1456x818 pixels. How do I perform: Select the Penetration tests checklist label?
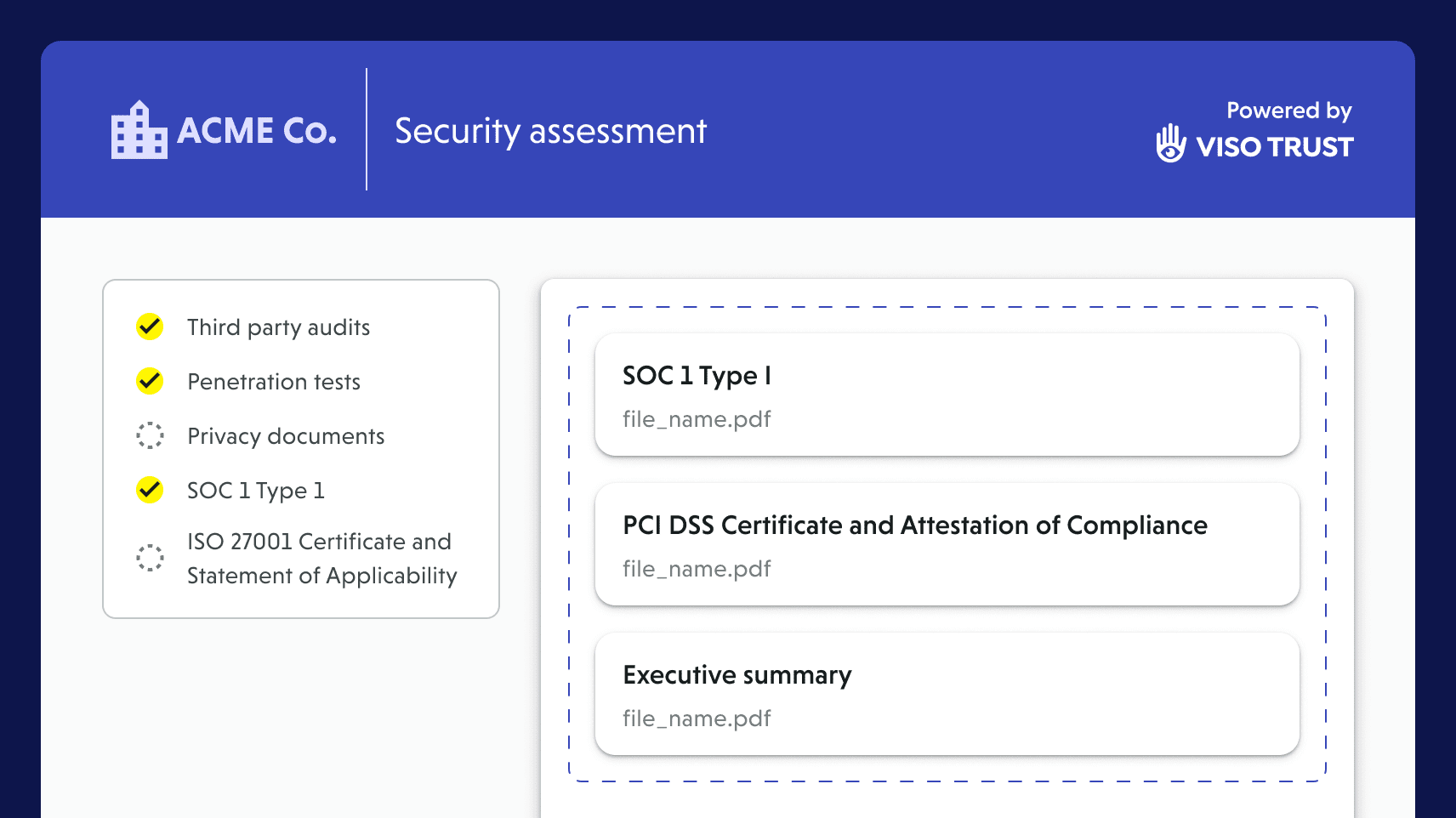(x=274, y=382)
